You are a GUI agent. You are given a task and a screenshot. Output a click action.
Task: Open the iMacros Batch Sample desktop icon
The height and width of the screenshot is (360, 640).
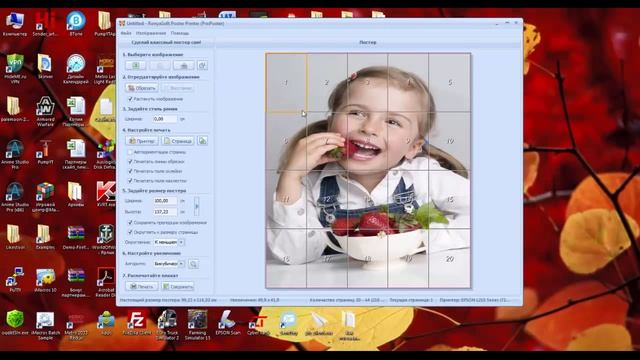pyautogui.click(x=45, y=326)
